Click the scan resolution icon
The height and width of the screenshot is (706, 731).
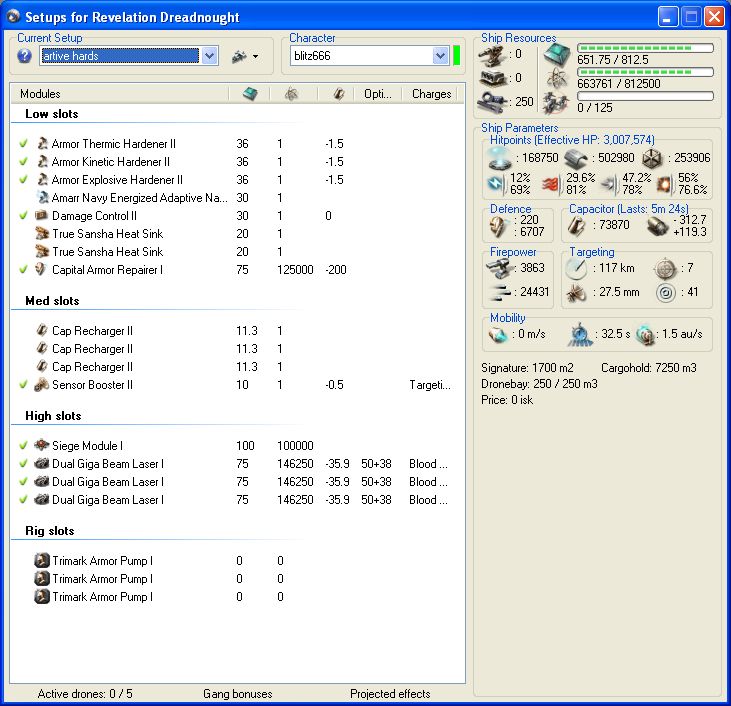point(576,293)
